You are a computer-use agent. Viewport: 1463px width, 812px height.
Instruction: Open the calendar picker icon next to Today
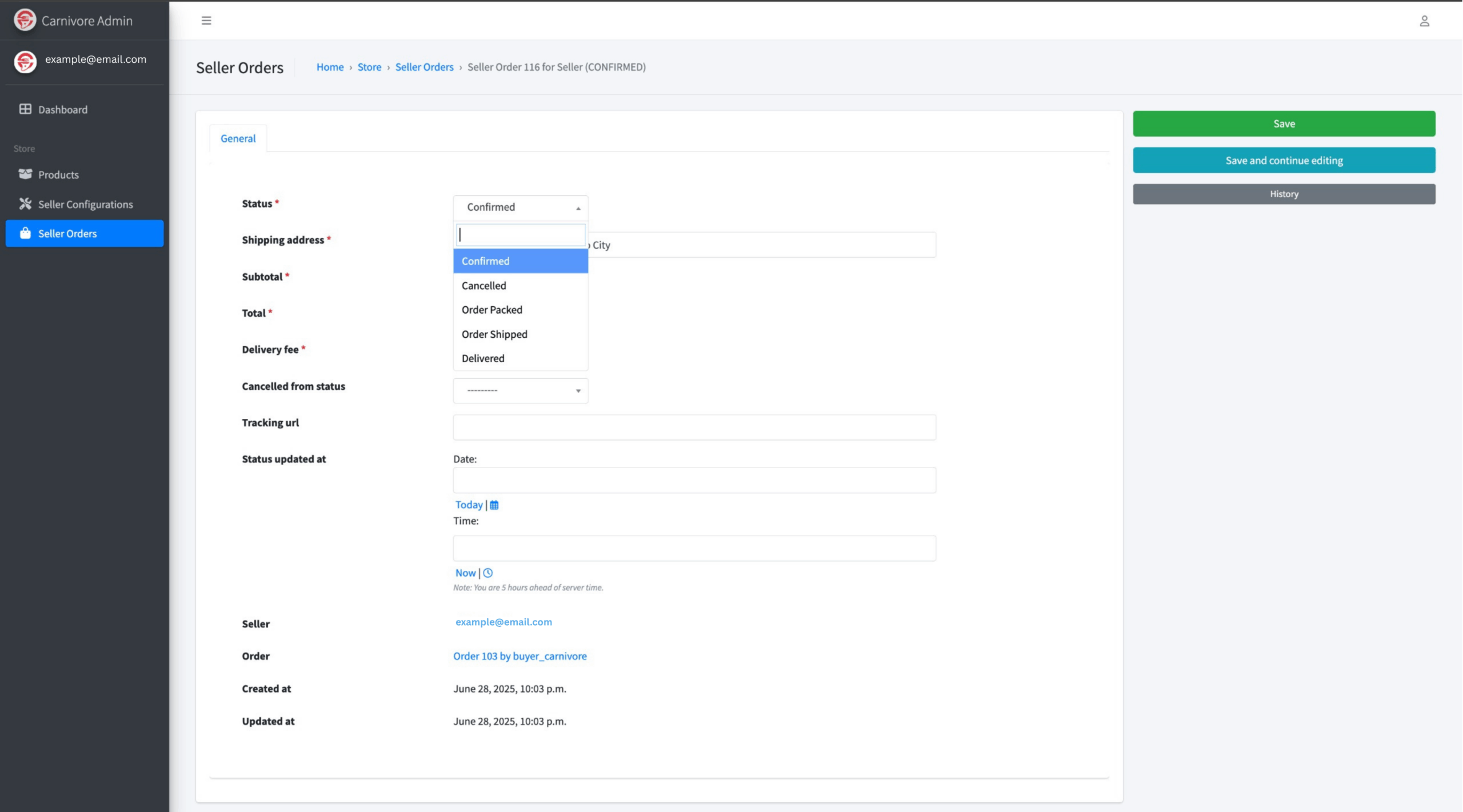pyautogui.click(x=494, y=505)
